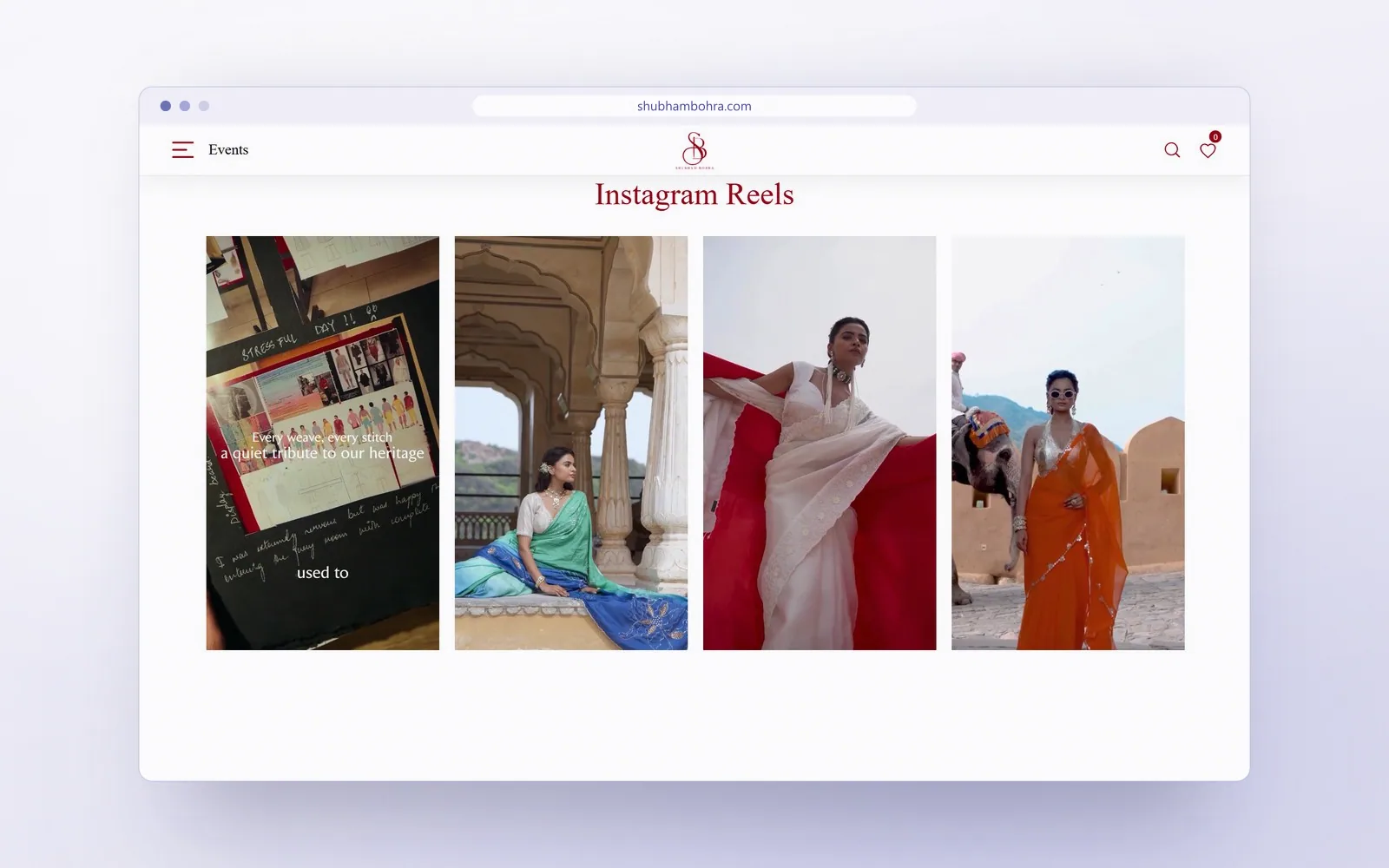Viewport: 1389px width, 868px height.
Task: Click the Instagram Reels heading
Action: coord(694,194)
